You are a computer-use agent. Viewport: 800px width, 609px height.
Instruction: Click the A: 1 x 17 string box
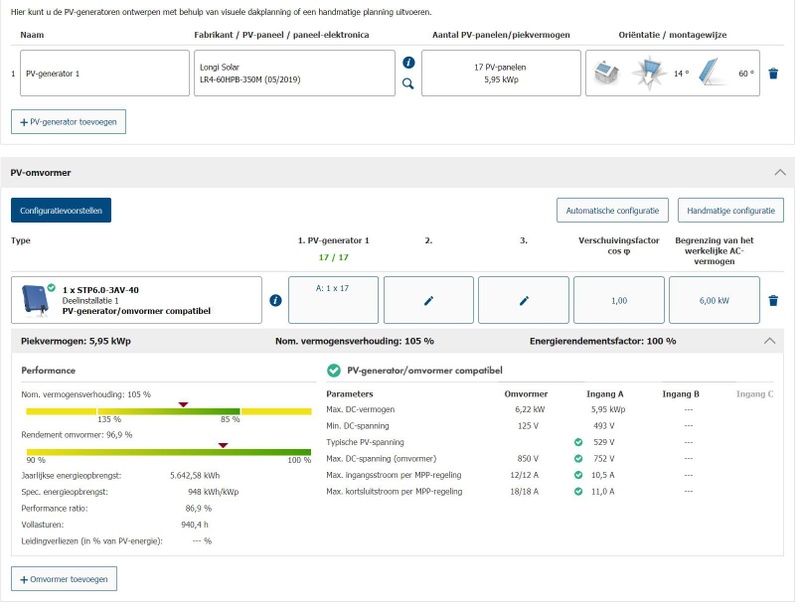click(x=335, y=302)
